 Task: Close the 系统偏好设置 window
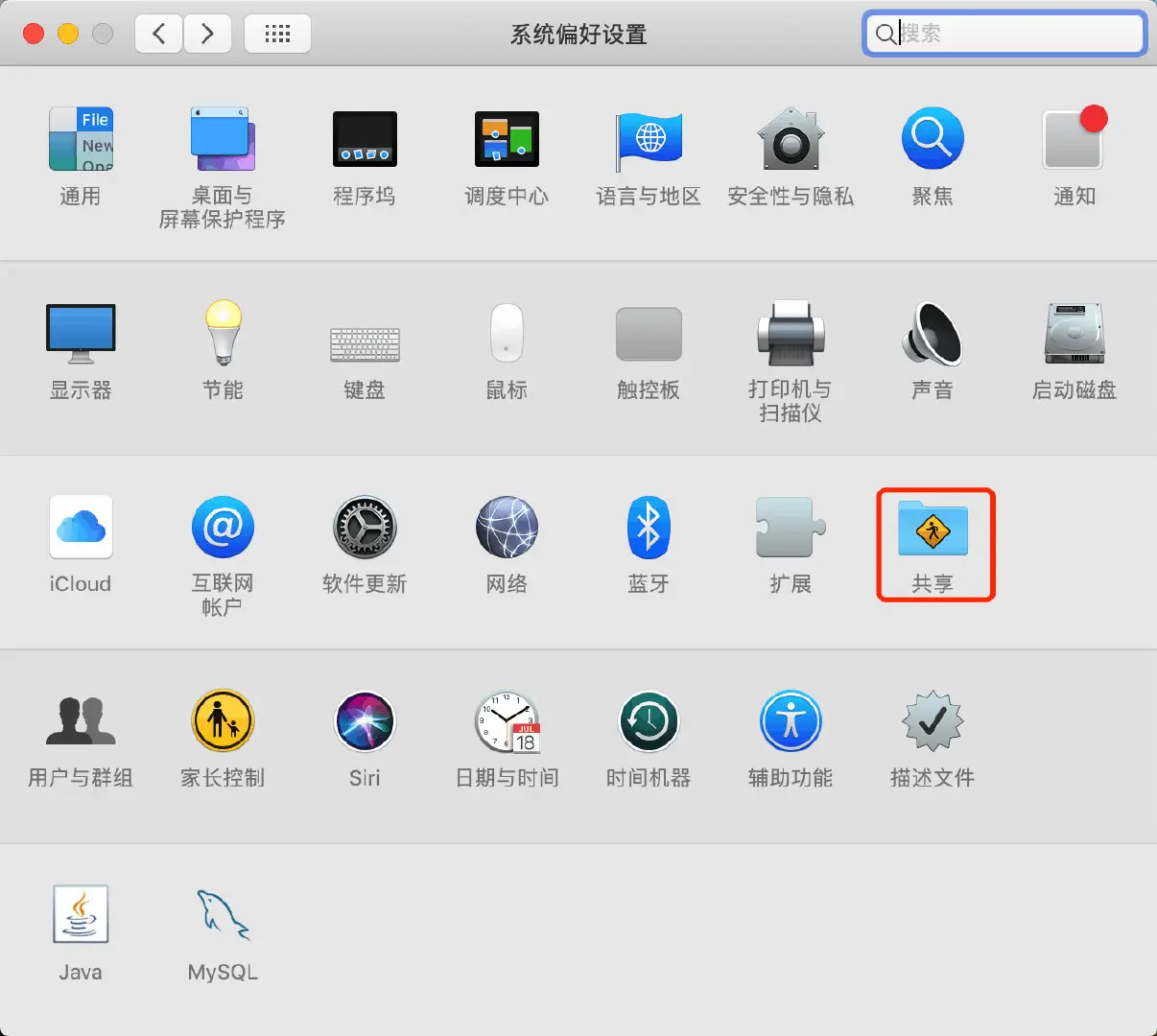pyautogui.click(x=34, y=34)
